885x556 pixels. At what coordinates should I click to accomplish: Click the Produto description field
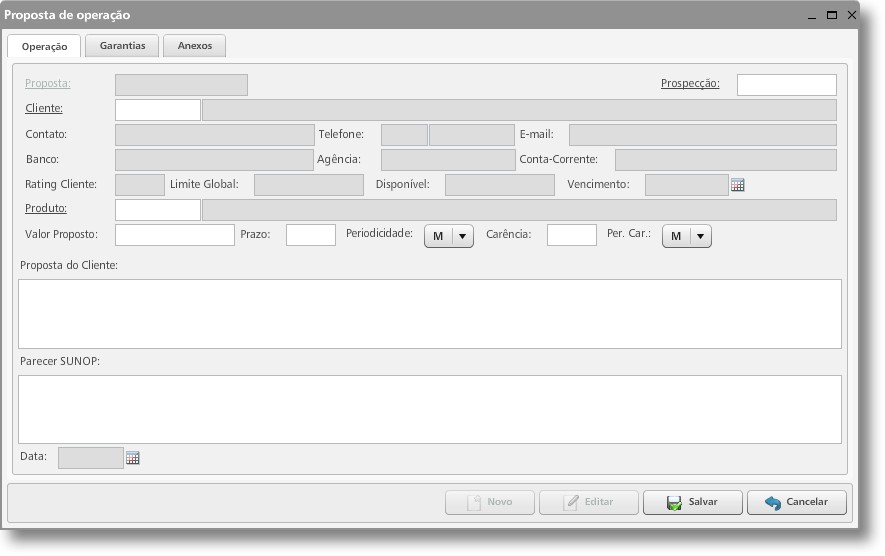(x=519, y=209)
